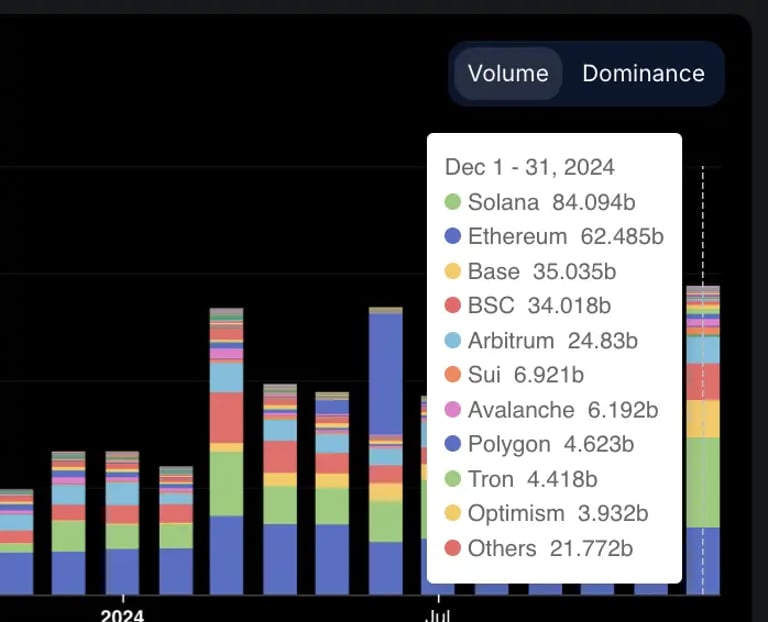768x622 pixels.
Task: Click the 'Avalanche 6.192b' tooltip entry
Action: point(551,409)
